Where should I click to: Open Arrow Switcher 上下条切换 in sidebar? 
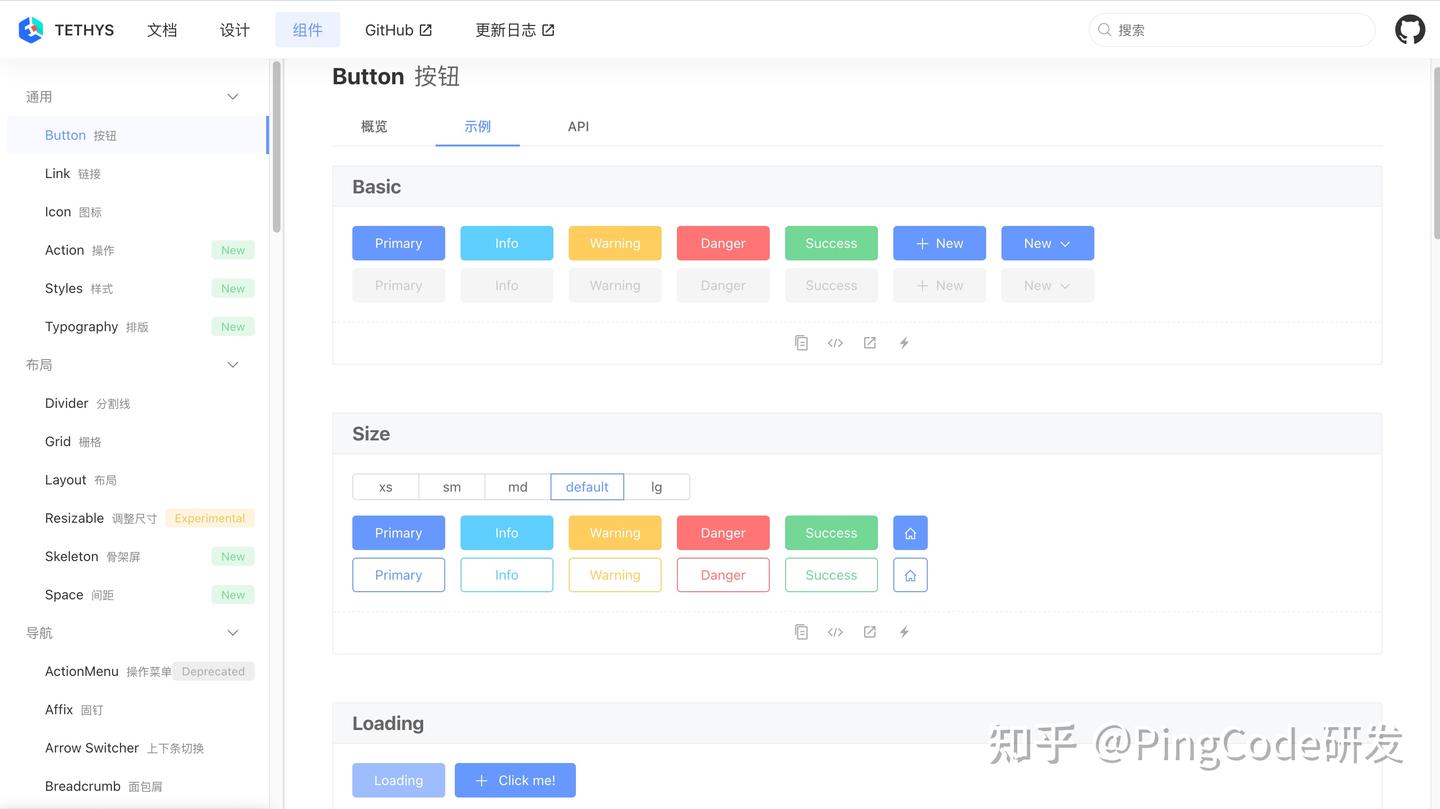(x=138, y=748)
